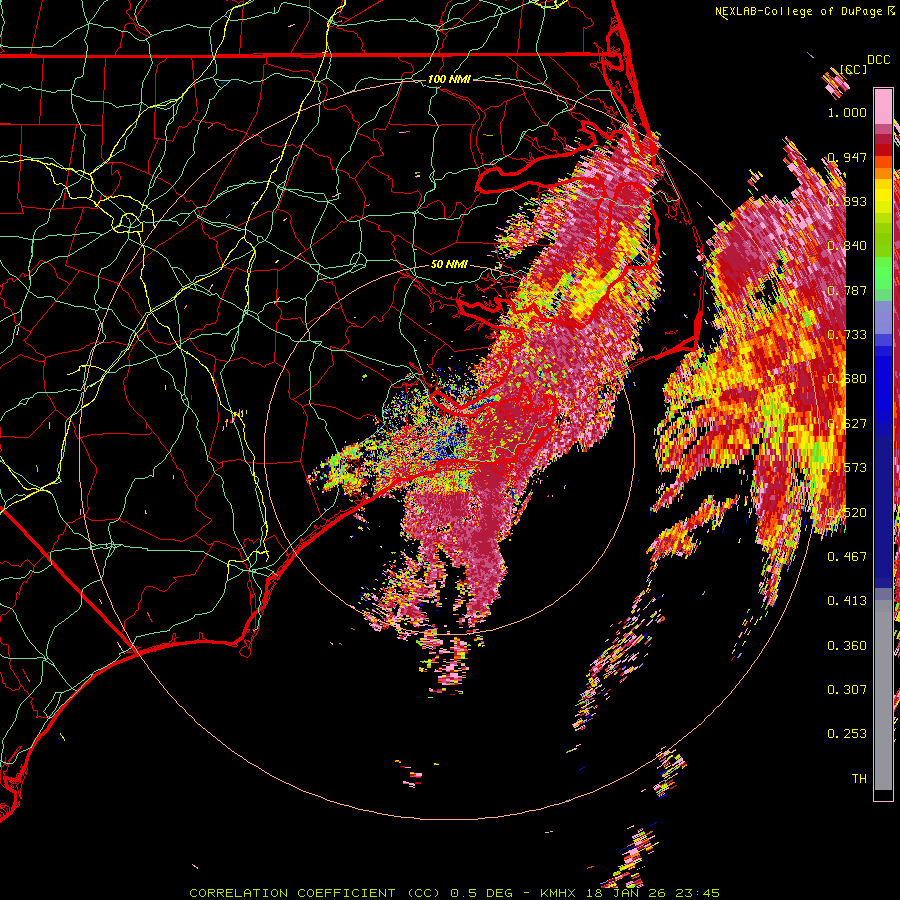The width and height of the screenshot is (900, 900).
Task: Click the KMHX station ID in caption
Action: 557,893
